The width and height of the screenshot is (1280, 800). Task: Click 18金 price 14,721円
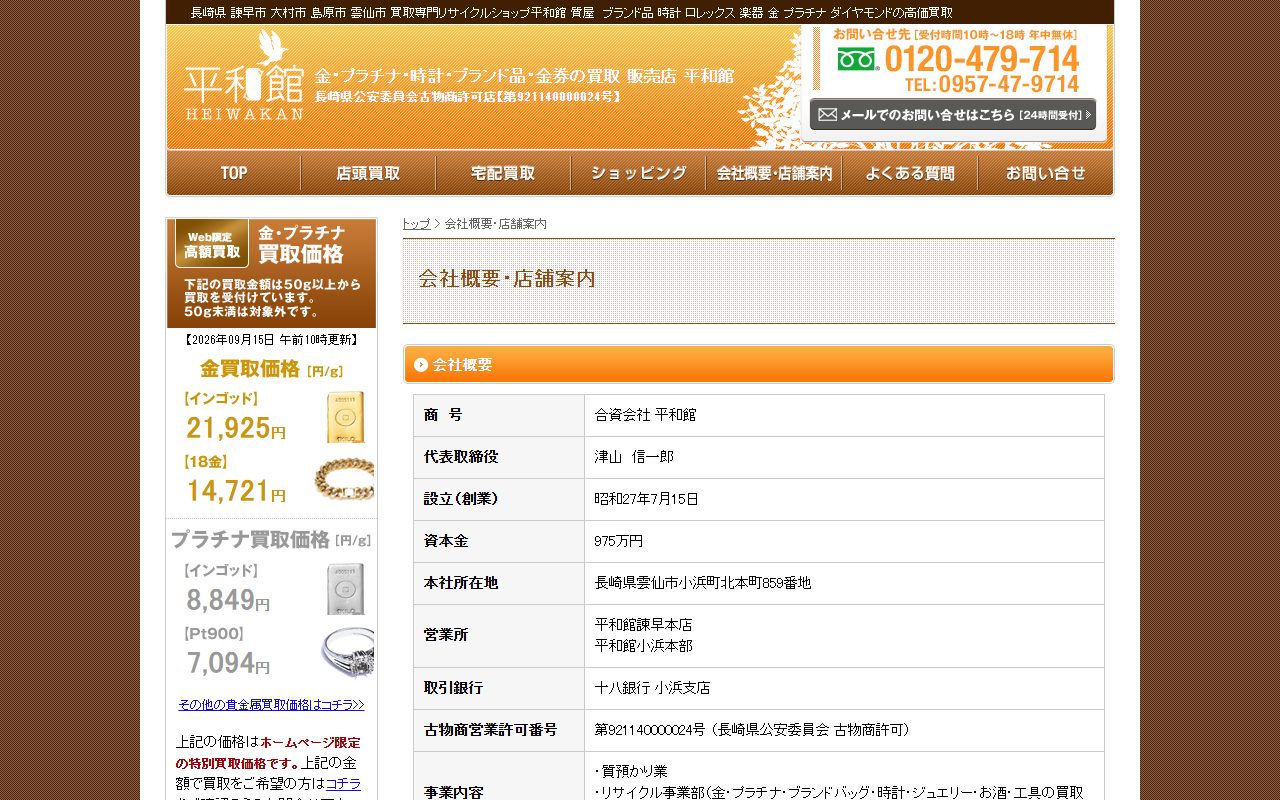coord(236,491)
